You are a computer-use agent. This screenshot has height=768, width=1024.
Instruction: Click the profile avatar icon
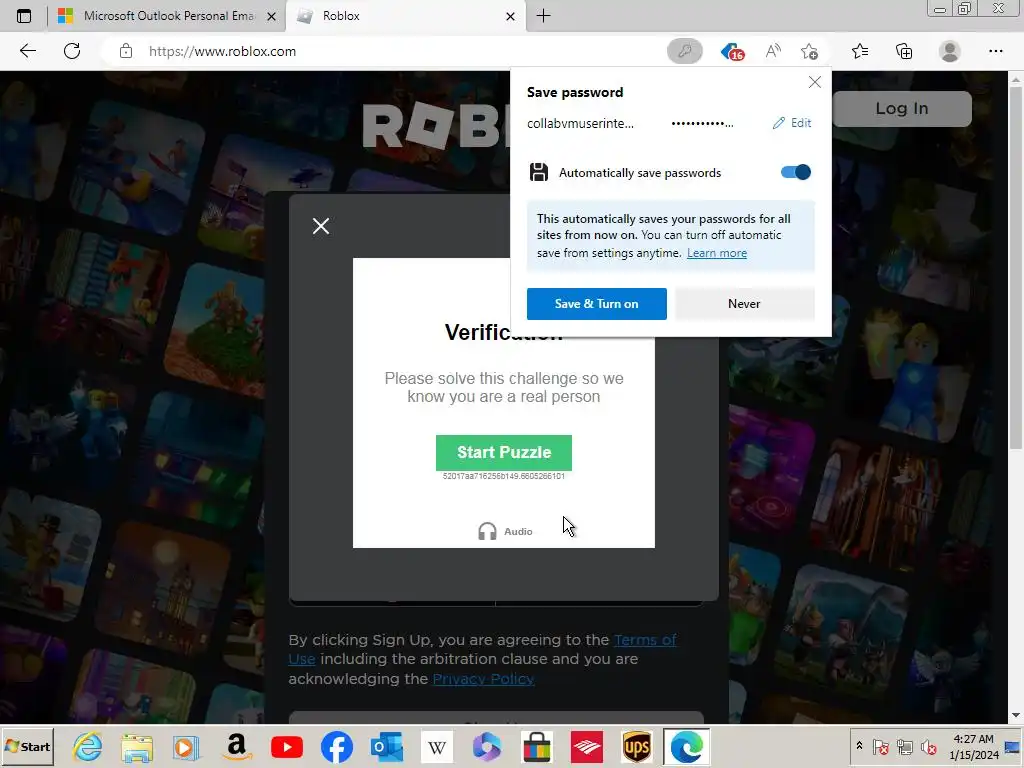coord(950,51)
